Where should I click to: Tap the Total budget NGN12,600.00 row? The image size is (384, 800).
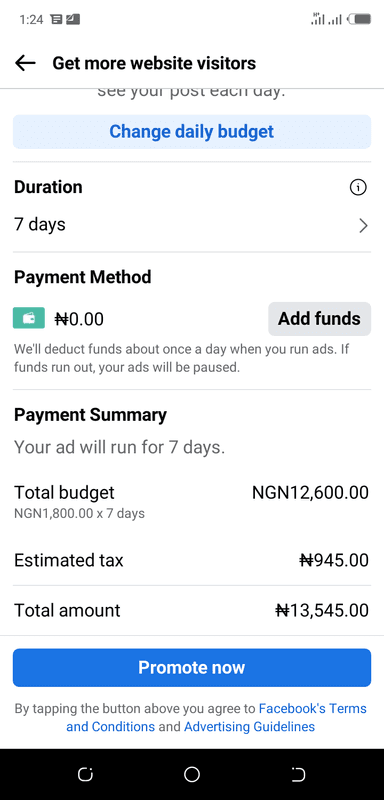tap(192, 501)
